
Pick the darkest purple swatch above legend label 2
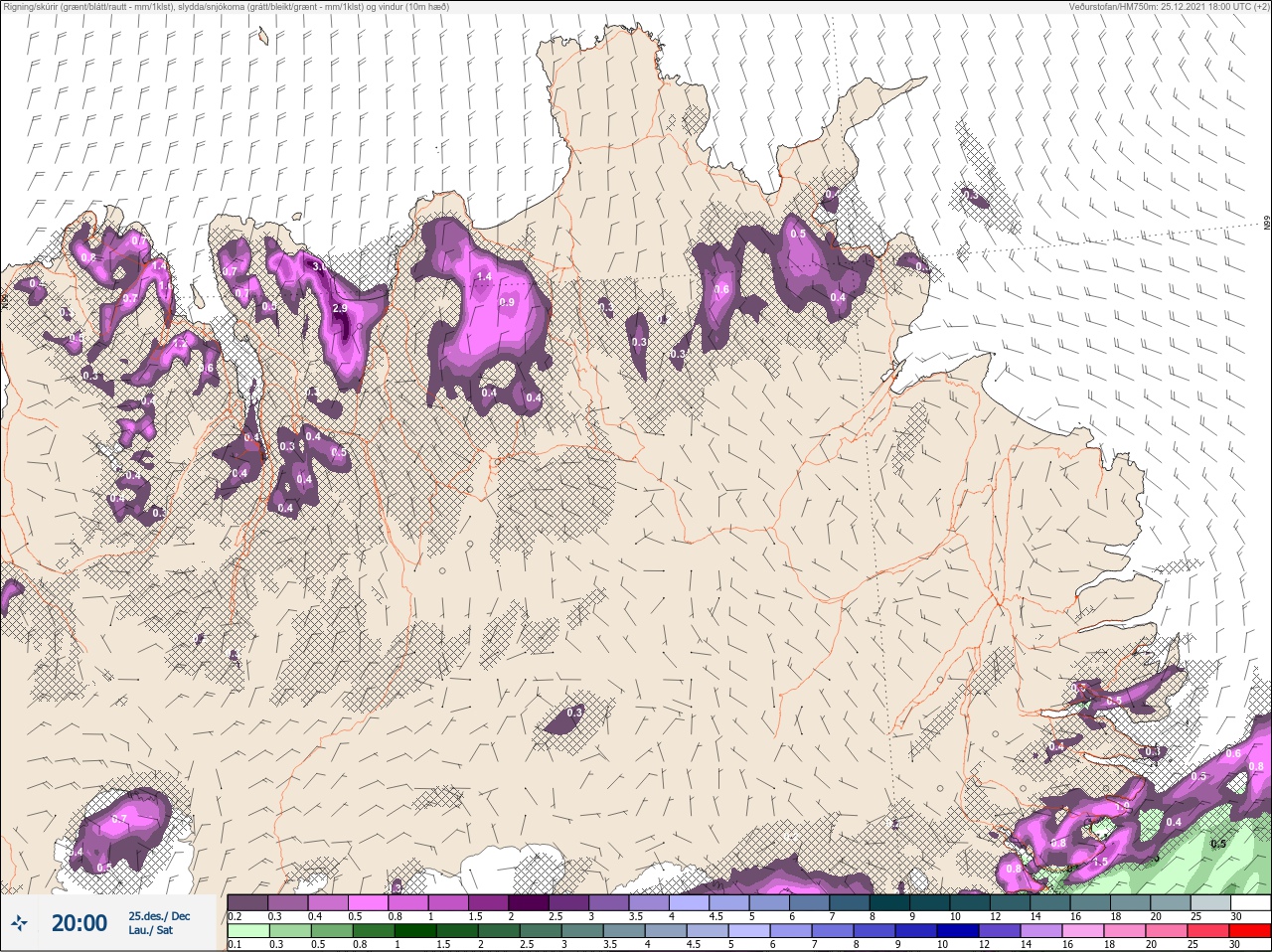[x=529, y=902]
